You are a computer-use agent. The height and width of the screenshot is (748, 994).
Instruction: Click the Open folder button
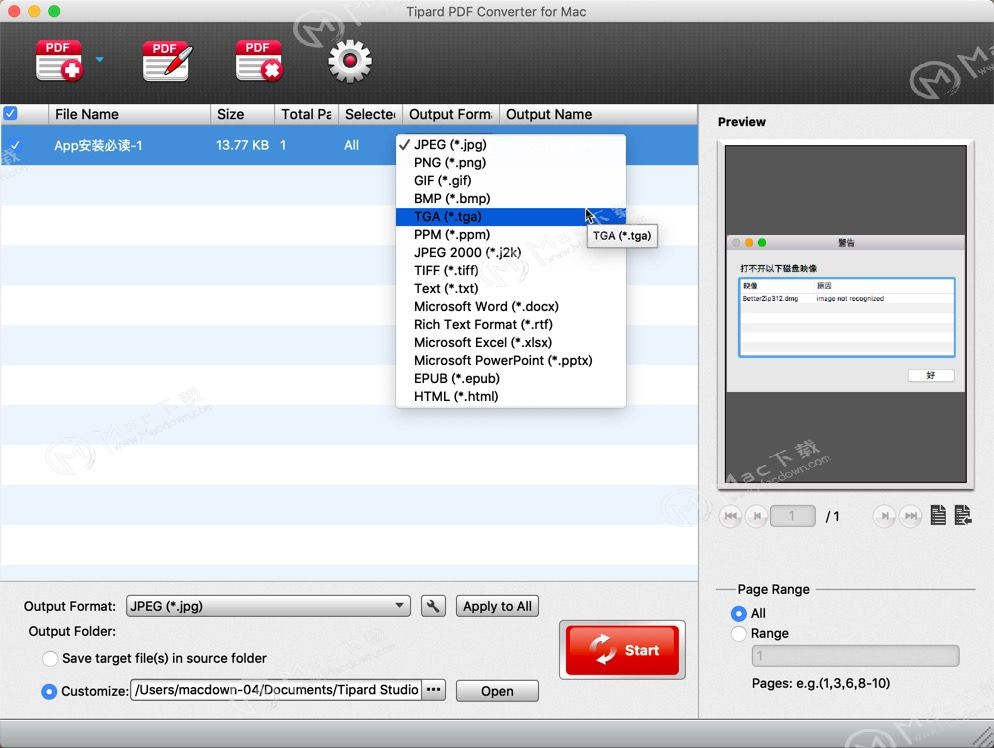497,691
